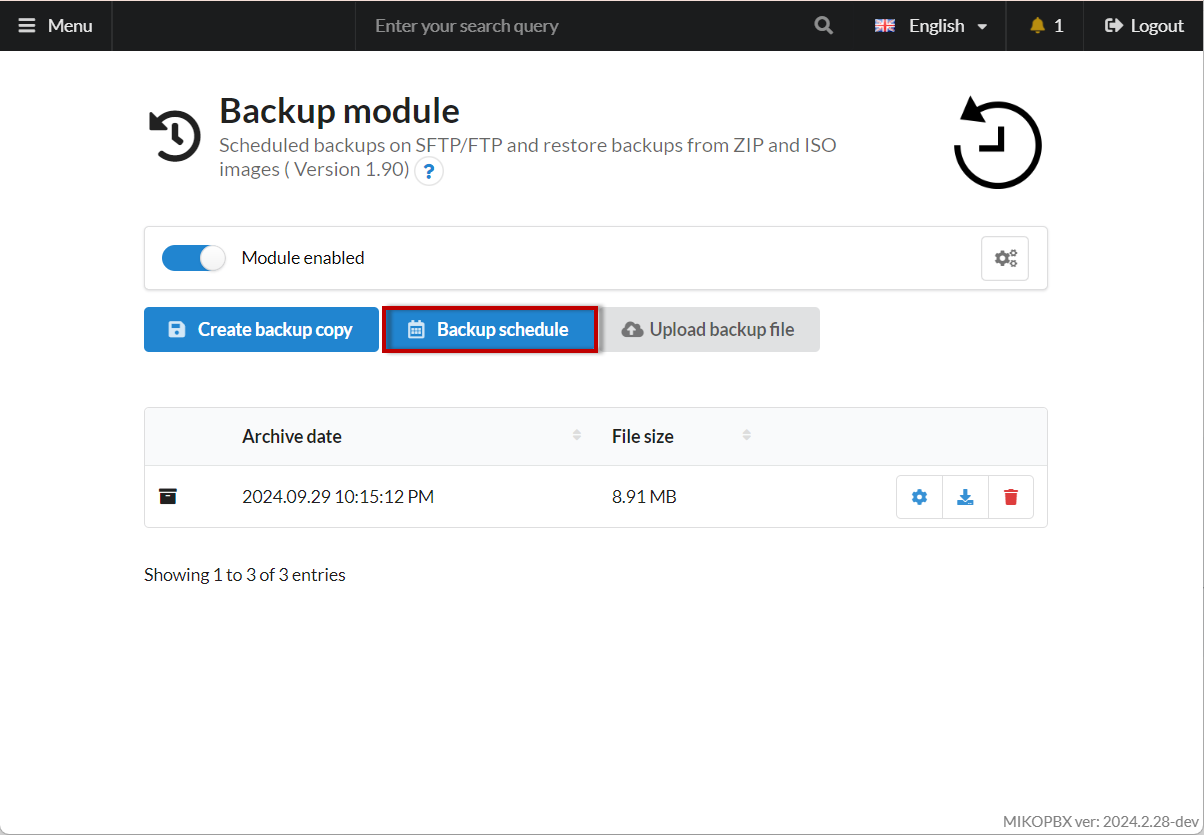1204x835 pixels.
Task: Click the blue restore gear icon
Action: click(x=920, y=497)
